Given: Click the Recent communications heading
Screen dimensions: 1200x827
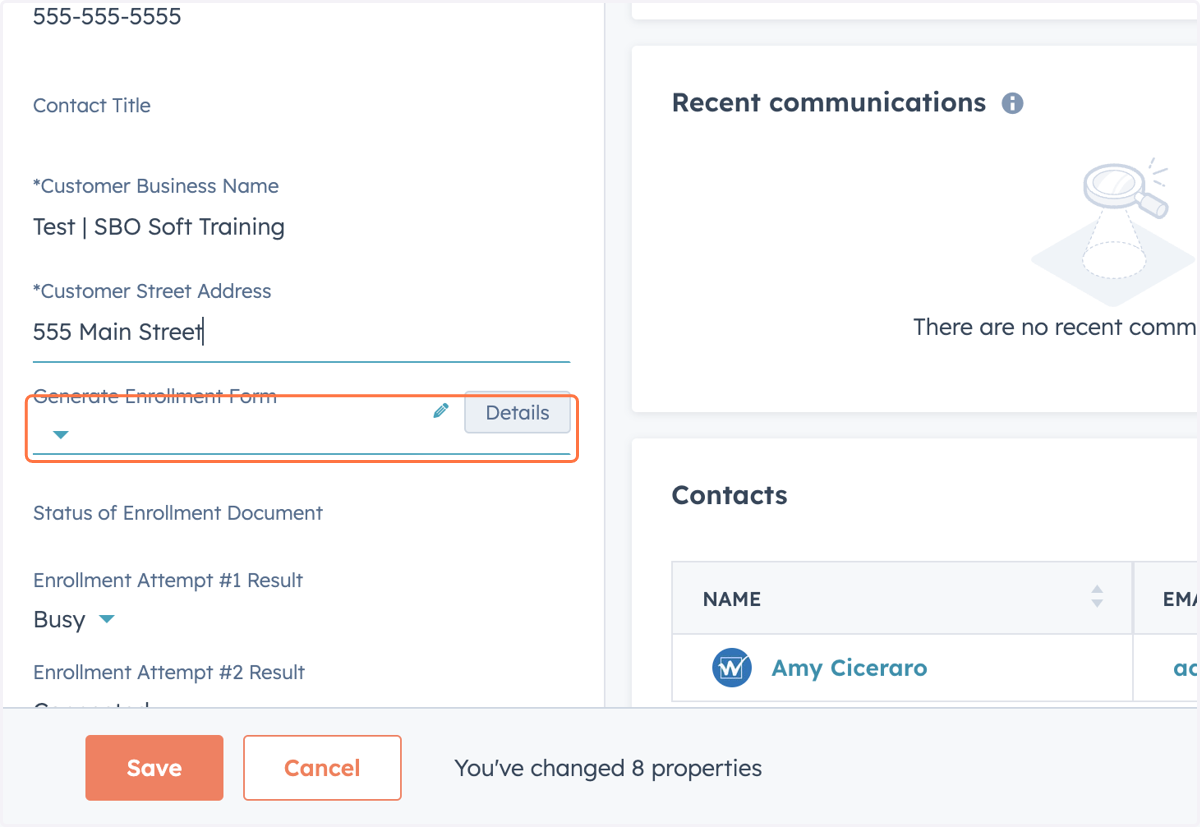Looking at the screenshot, I should click(x=829, y=103).
